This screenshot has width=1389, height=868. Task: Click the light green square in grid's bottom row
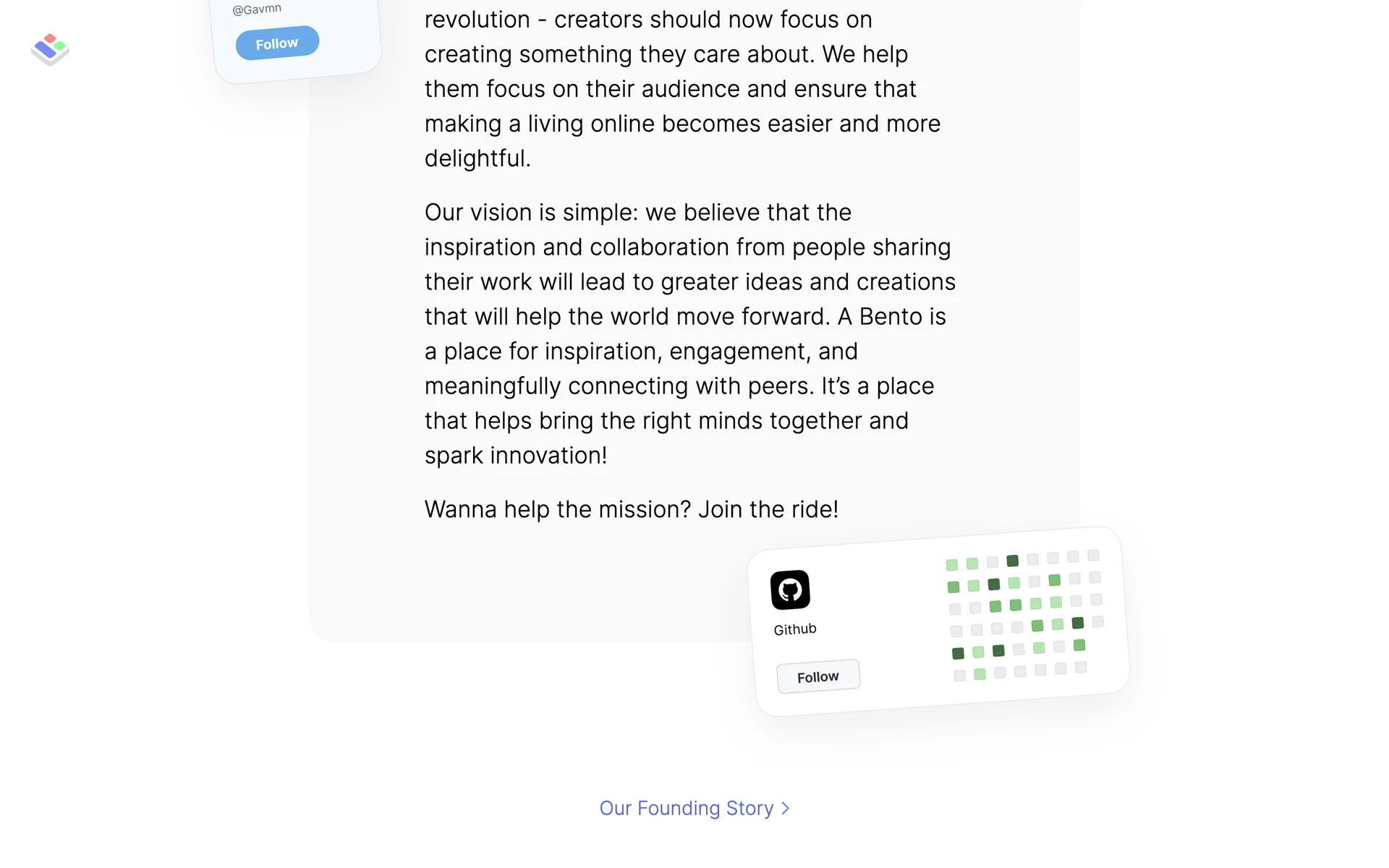click(x=980, y=674)
